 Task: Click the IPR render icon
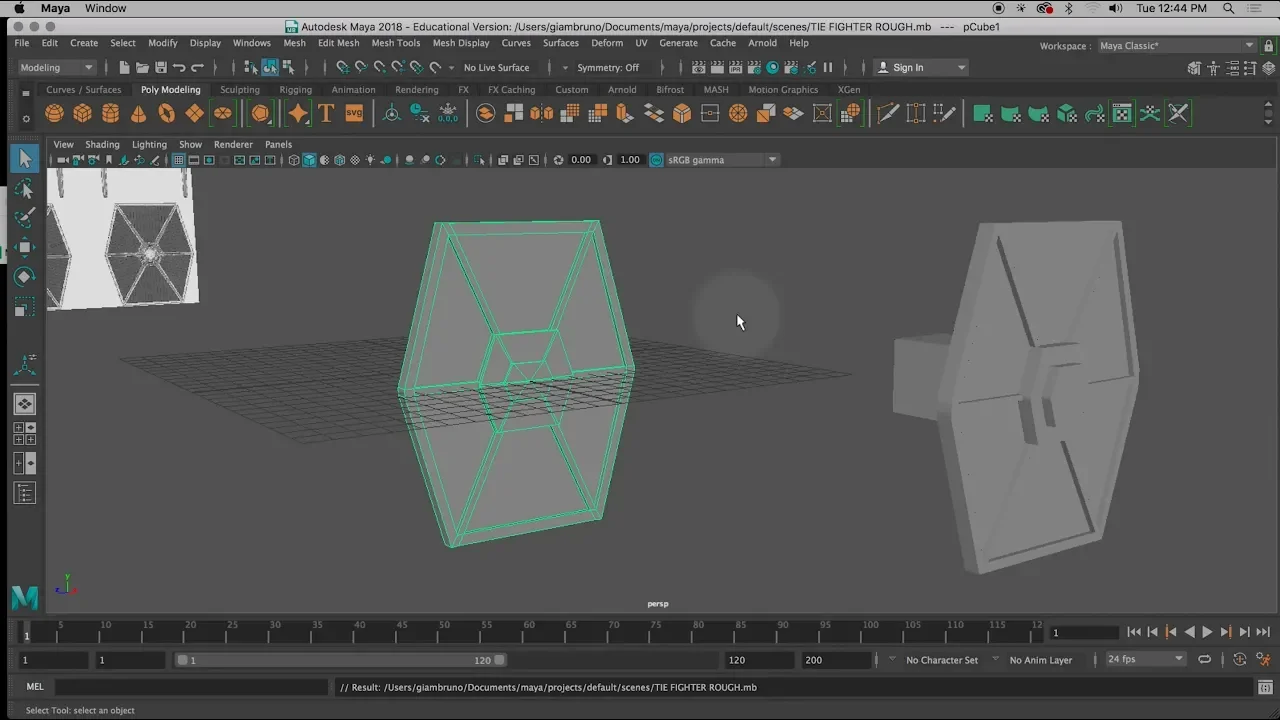(x=736, y=67)
